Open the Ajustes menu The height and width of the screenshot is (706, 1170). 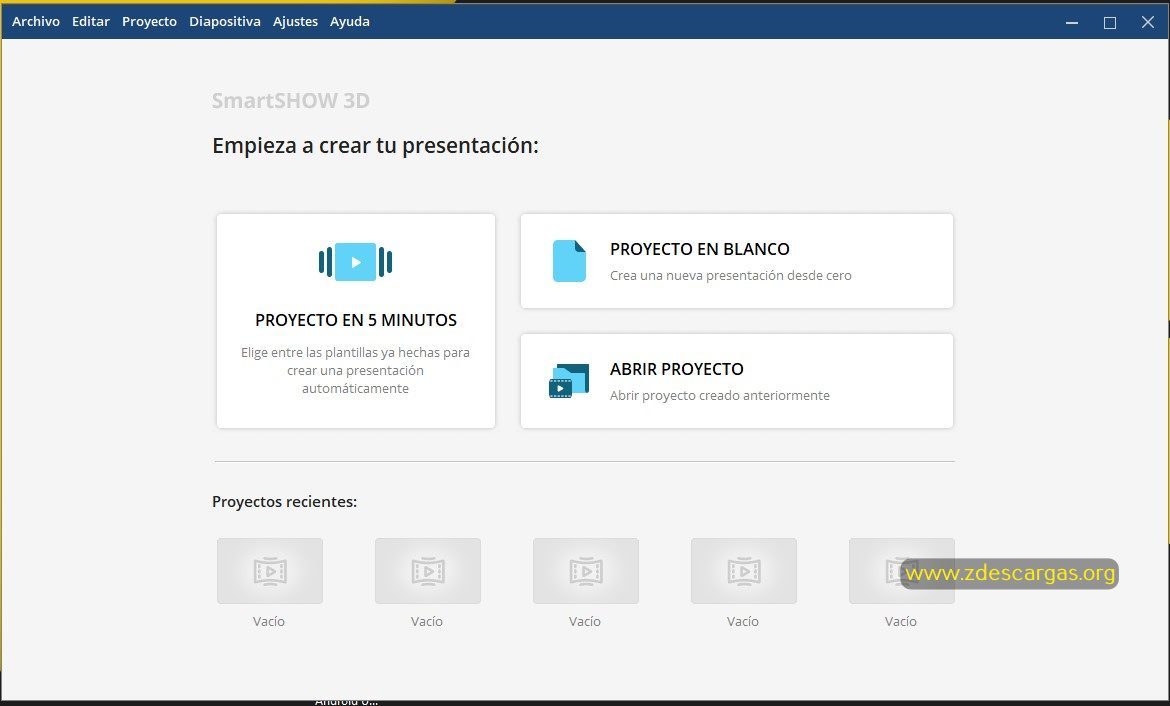coord(295,22)
